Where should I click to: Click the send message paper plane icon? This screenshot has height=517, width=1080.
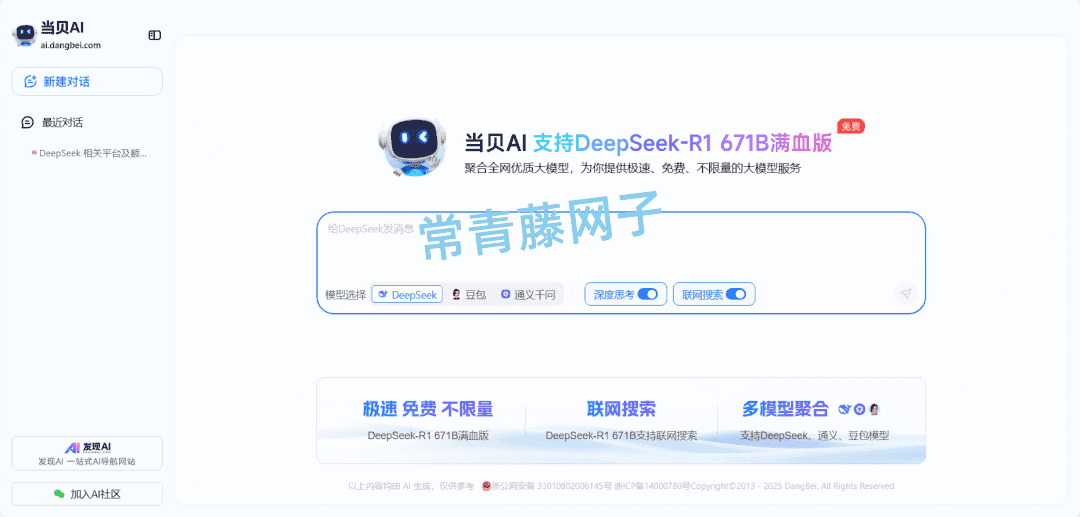point(906,294)
